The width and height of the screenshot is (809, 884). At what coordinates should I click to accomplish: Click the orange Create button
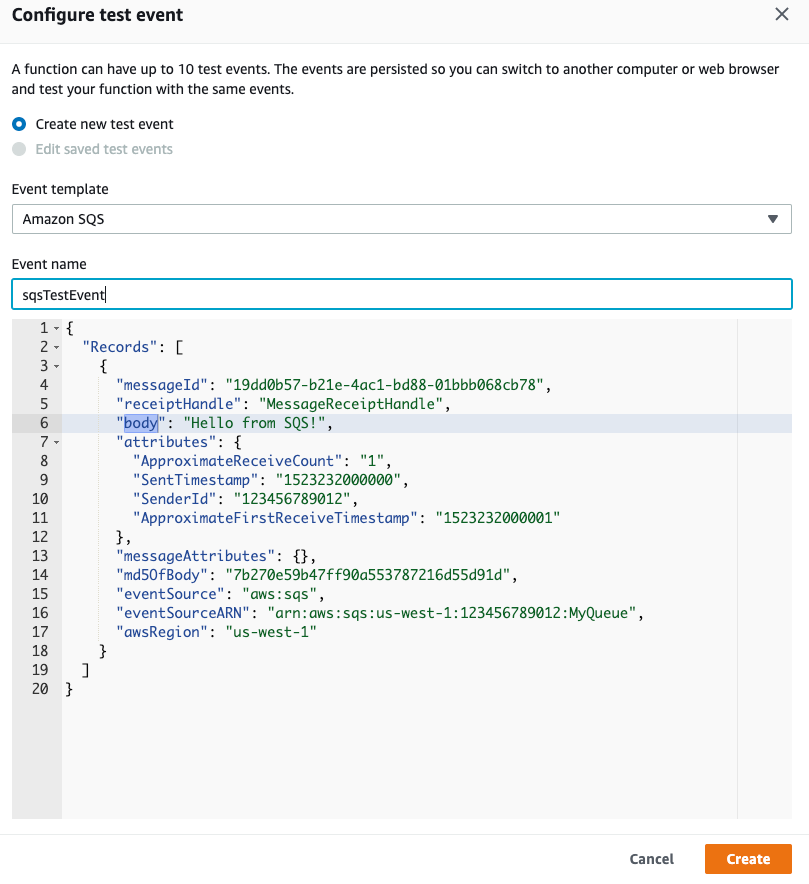pos(748,859)
